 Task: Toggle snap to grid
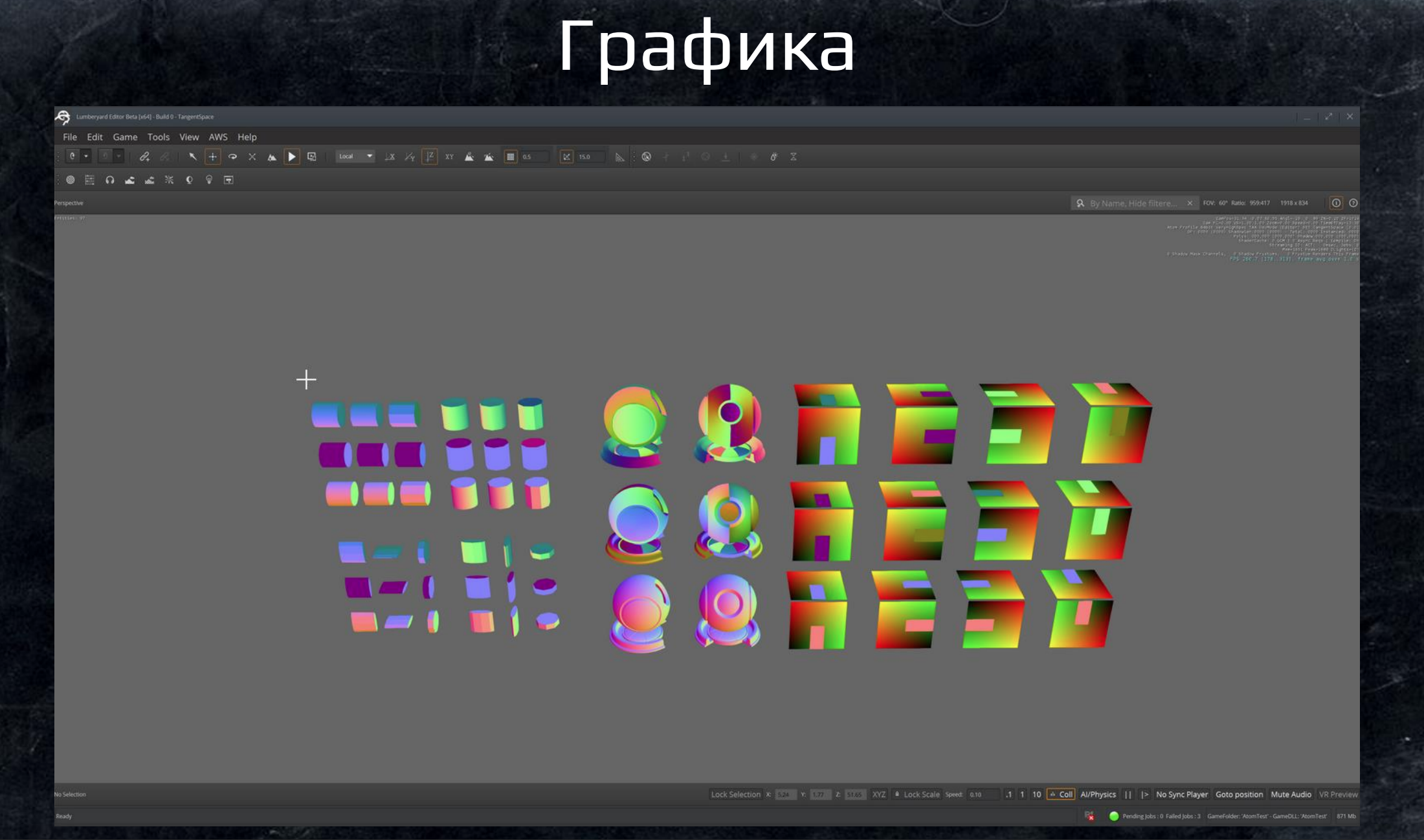coord(510,156)
